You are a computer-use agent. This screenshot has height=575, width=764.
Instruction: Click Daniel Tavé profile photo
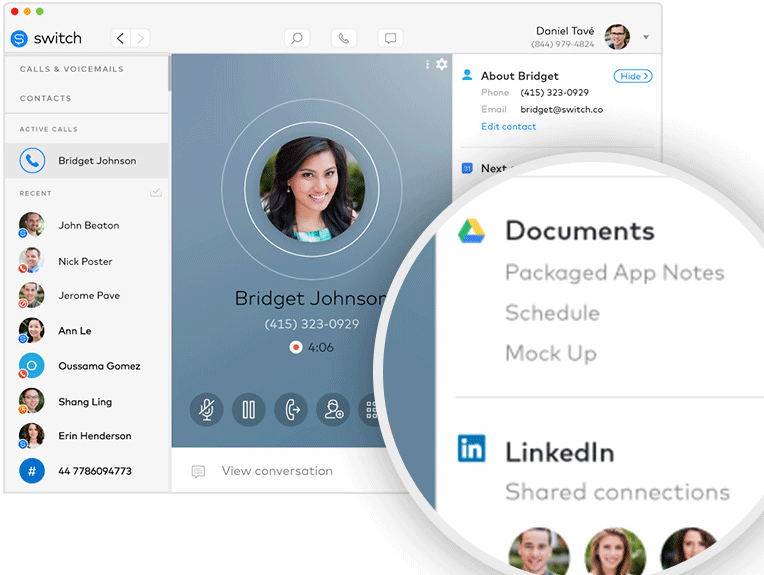click(x=617, y=37)
